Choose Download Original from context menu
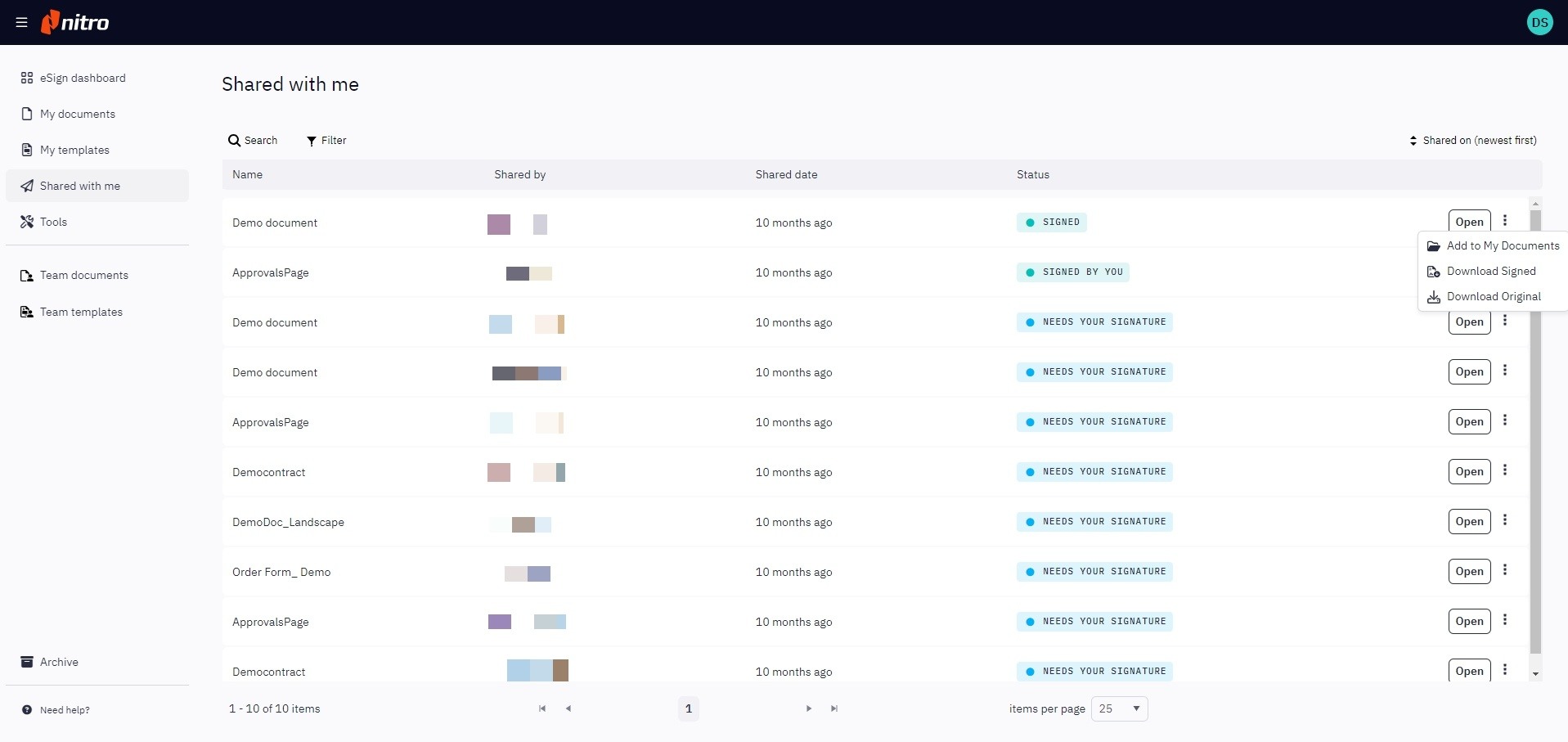 tap(1493, 297)
